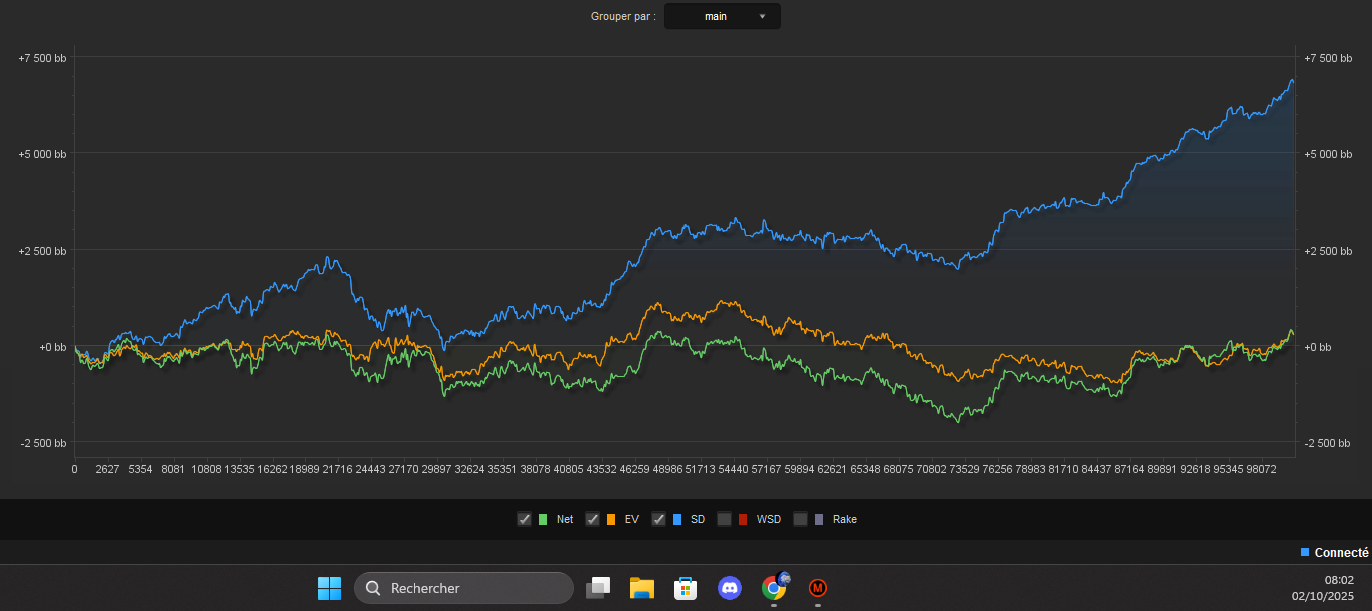Enable the WSD line checkbox
The width and height of the screenshot is (1372, 611).
point(725,519)
